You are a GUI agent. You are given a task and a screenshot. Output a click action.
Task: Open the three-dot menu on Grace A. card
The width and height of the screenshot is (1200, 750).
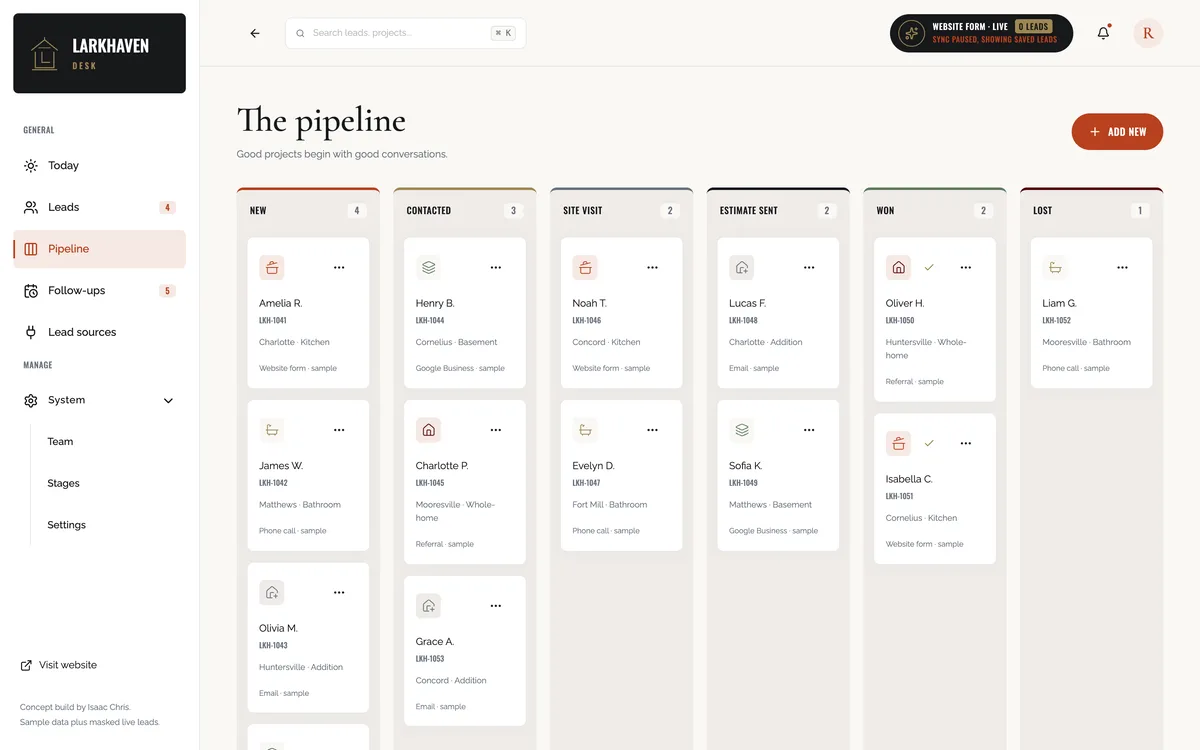pyautogui.click(x=496, y=606)
